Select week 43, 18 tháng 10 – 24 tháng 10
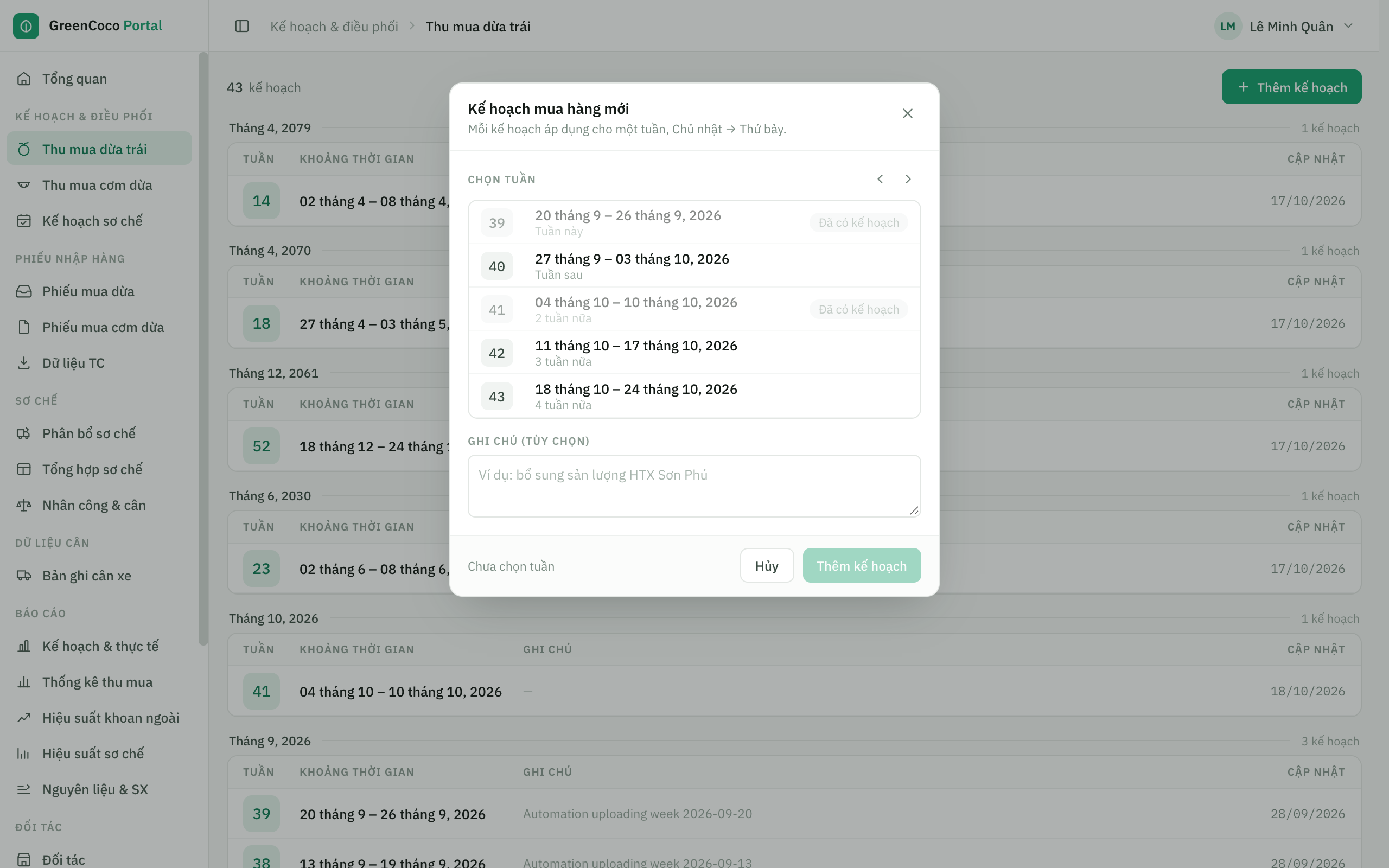Viewport: 1389px width, 868px height. coord(694,396)
